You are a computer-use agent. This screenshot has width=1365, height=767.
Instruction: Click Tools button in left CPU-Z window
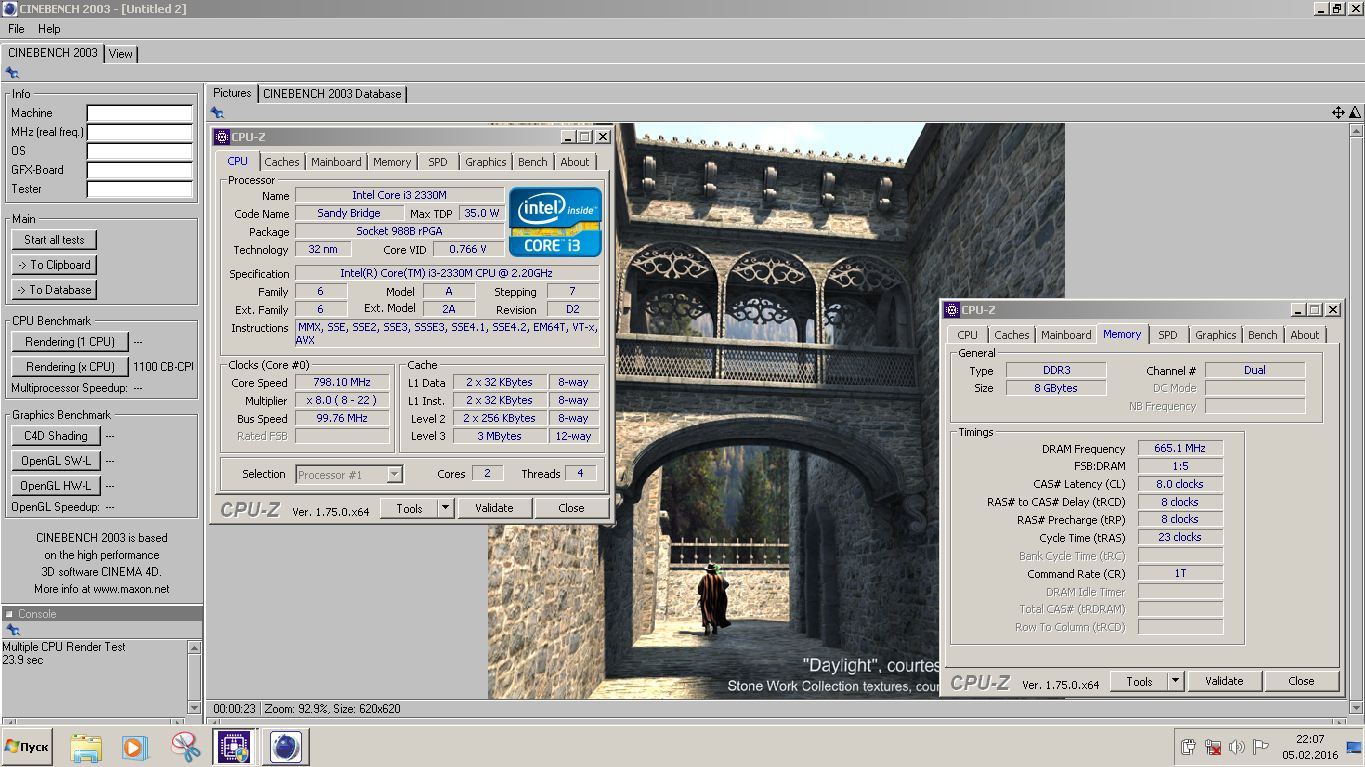click(409, 508)
